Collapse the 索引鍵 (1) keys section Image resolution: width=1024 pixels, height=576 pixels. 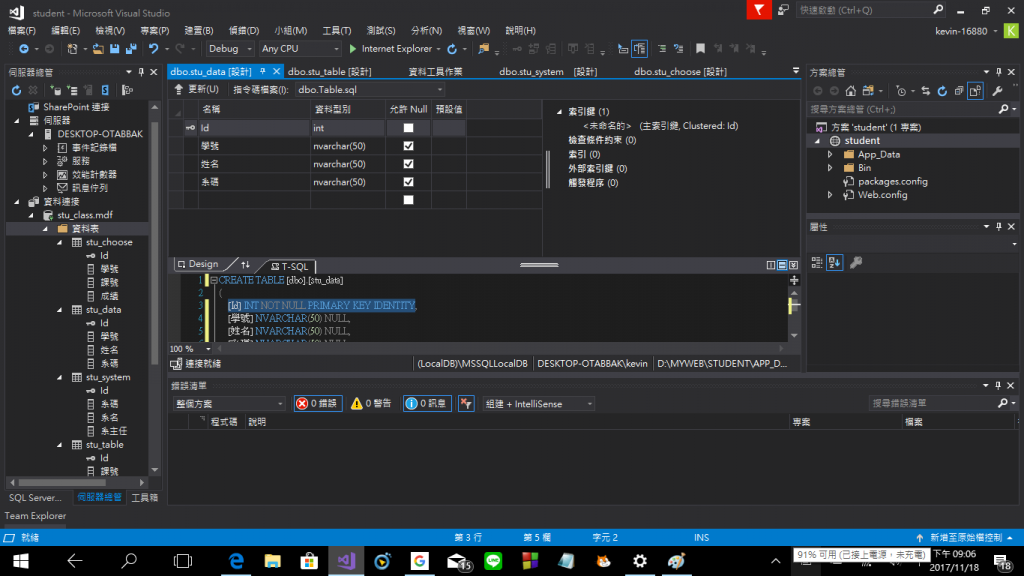(559, 112)
